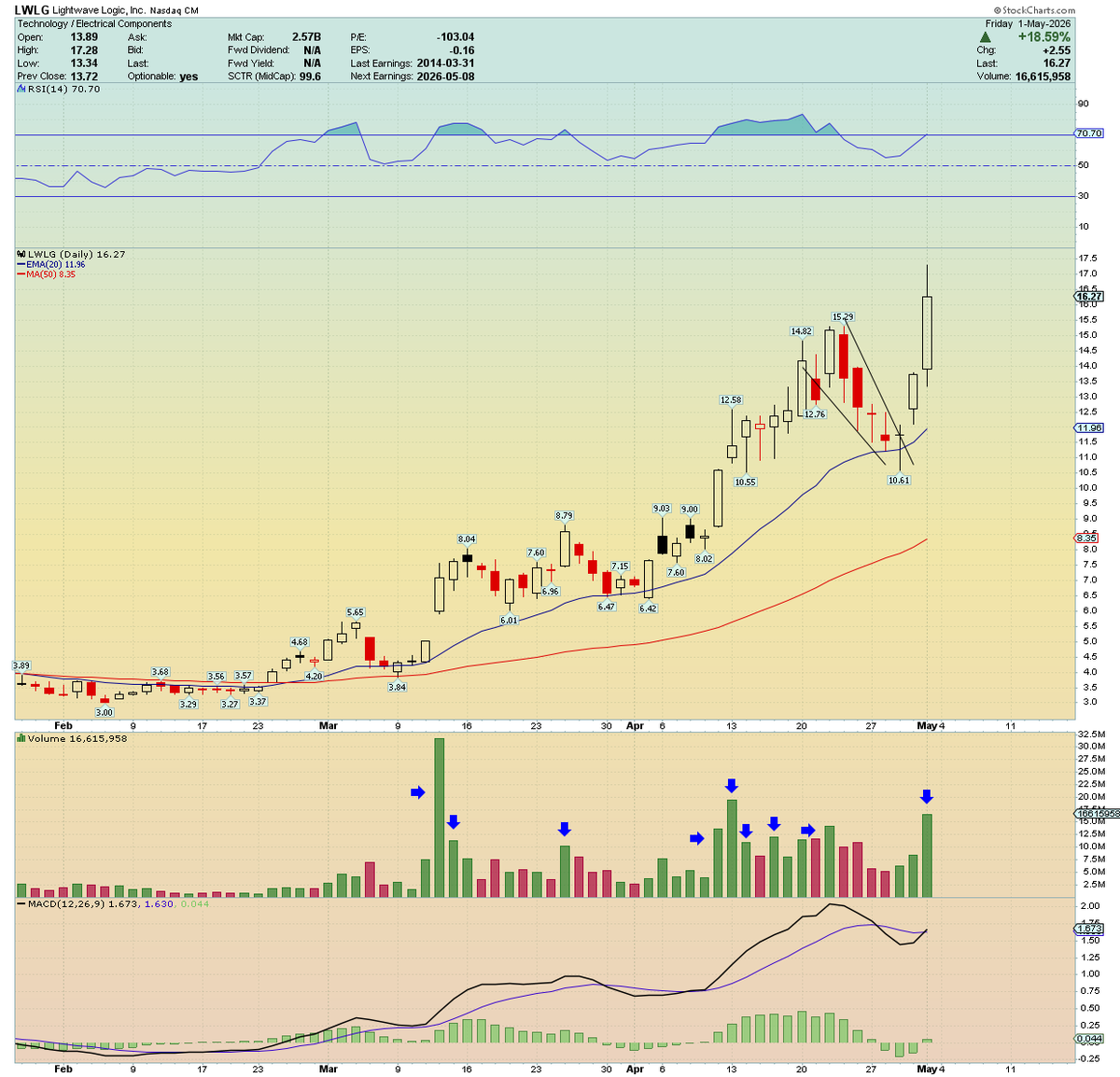1120x1077 pixels.
Task: Click the Chg value +2.55
Action: tap(1057, 50)
